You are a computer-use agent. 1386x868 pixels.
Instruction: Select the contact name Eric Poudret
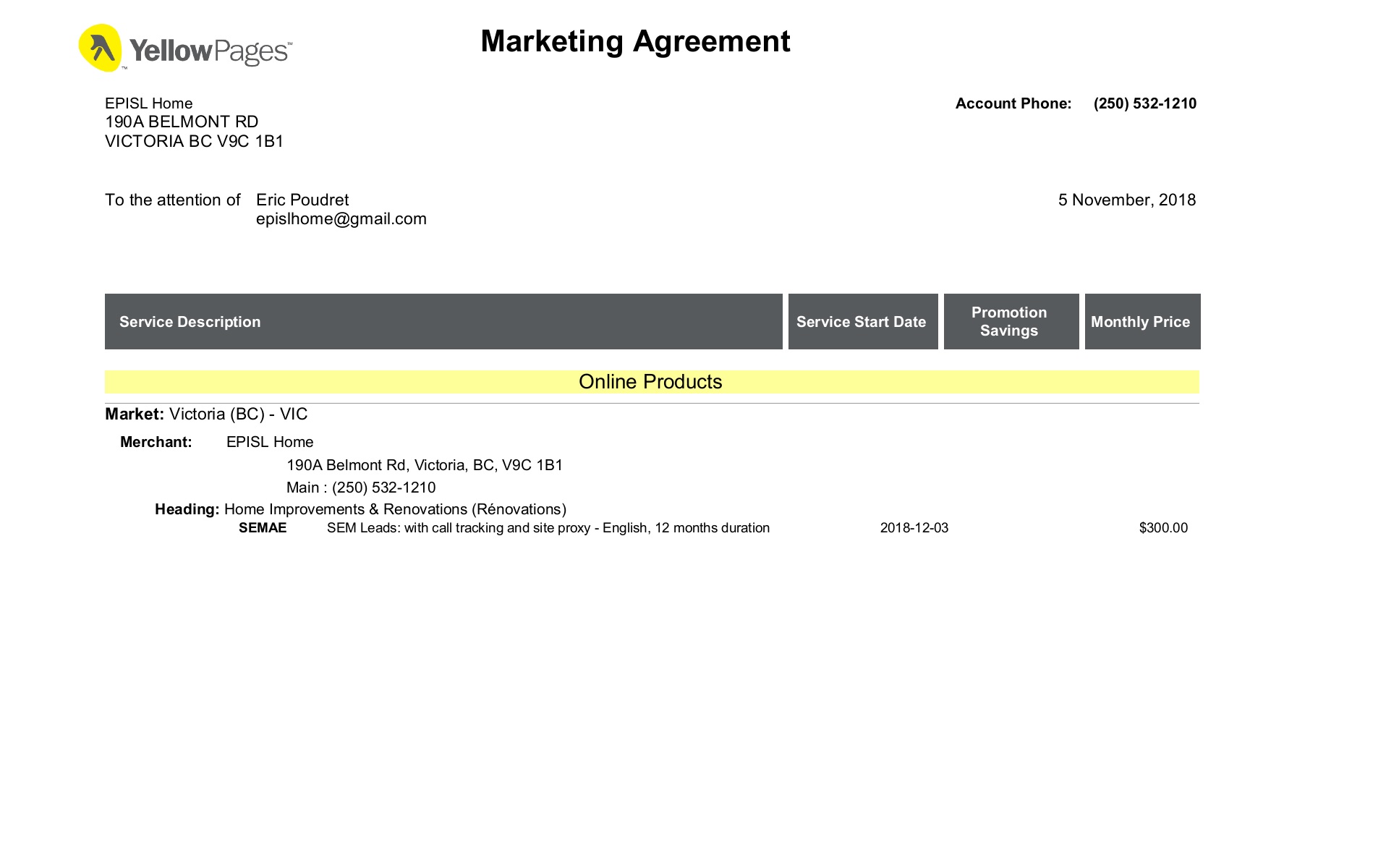(302, 200)
